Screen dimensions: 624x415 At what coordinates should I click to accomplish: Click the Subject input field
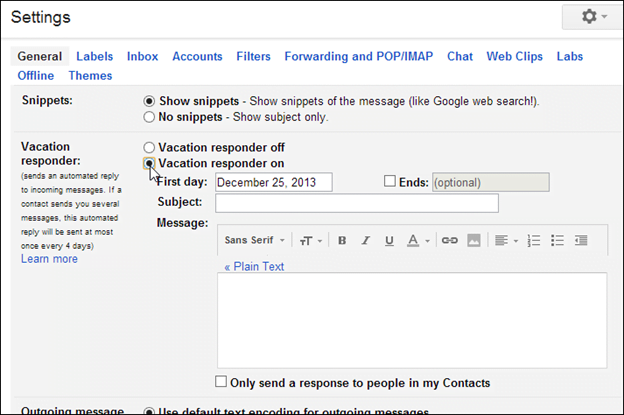357,203
